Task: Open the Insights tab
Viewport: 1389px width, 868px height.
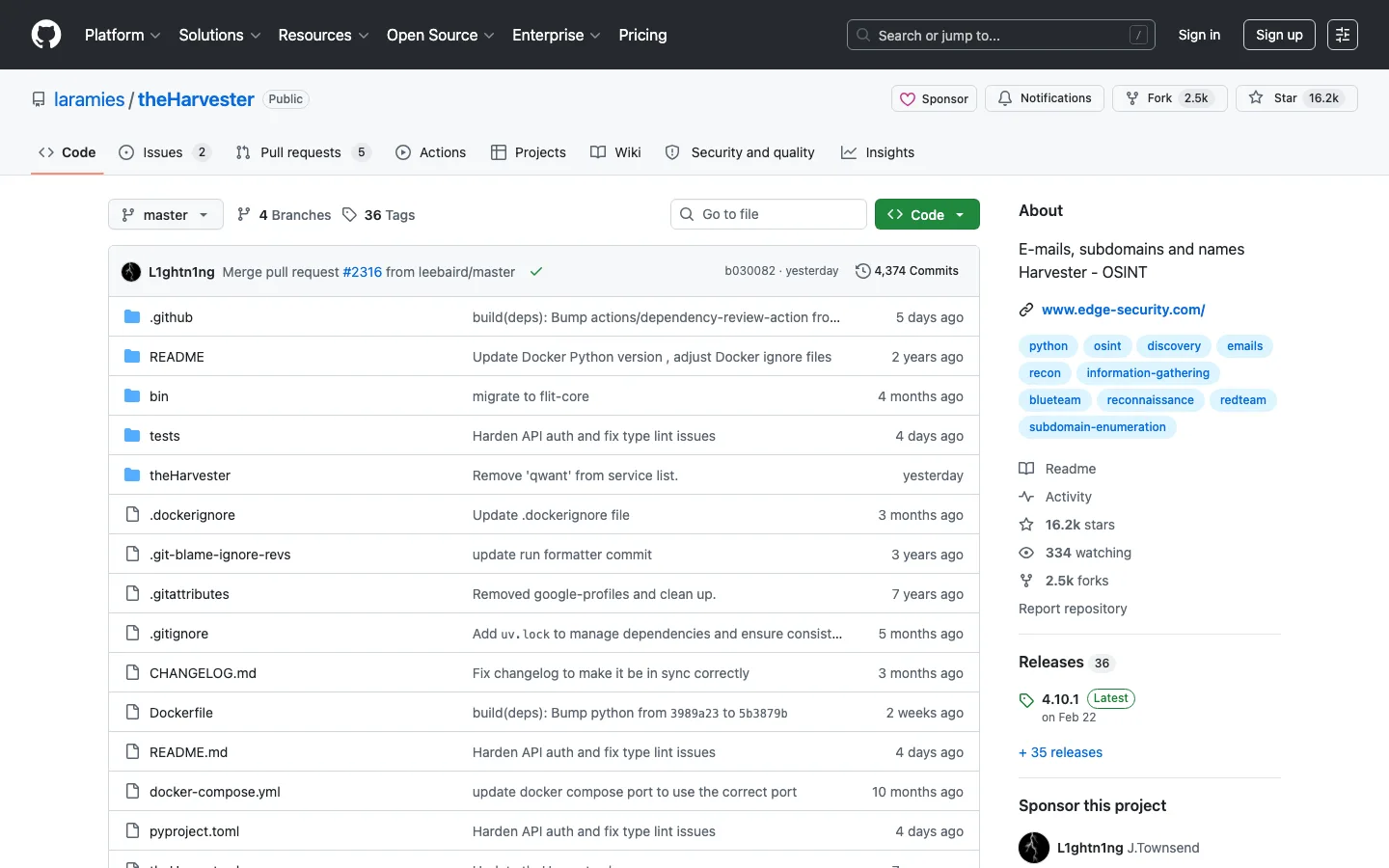Action: pyautogui.click(x=878, y=152)
